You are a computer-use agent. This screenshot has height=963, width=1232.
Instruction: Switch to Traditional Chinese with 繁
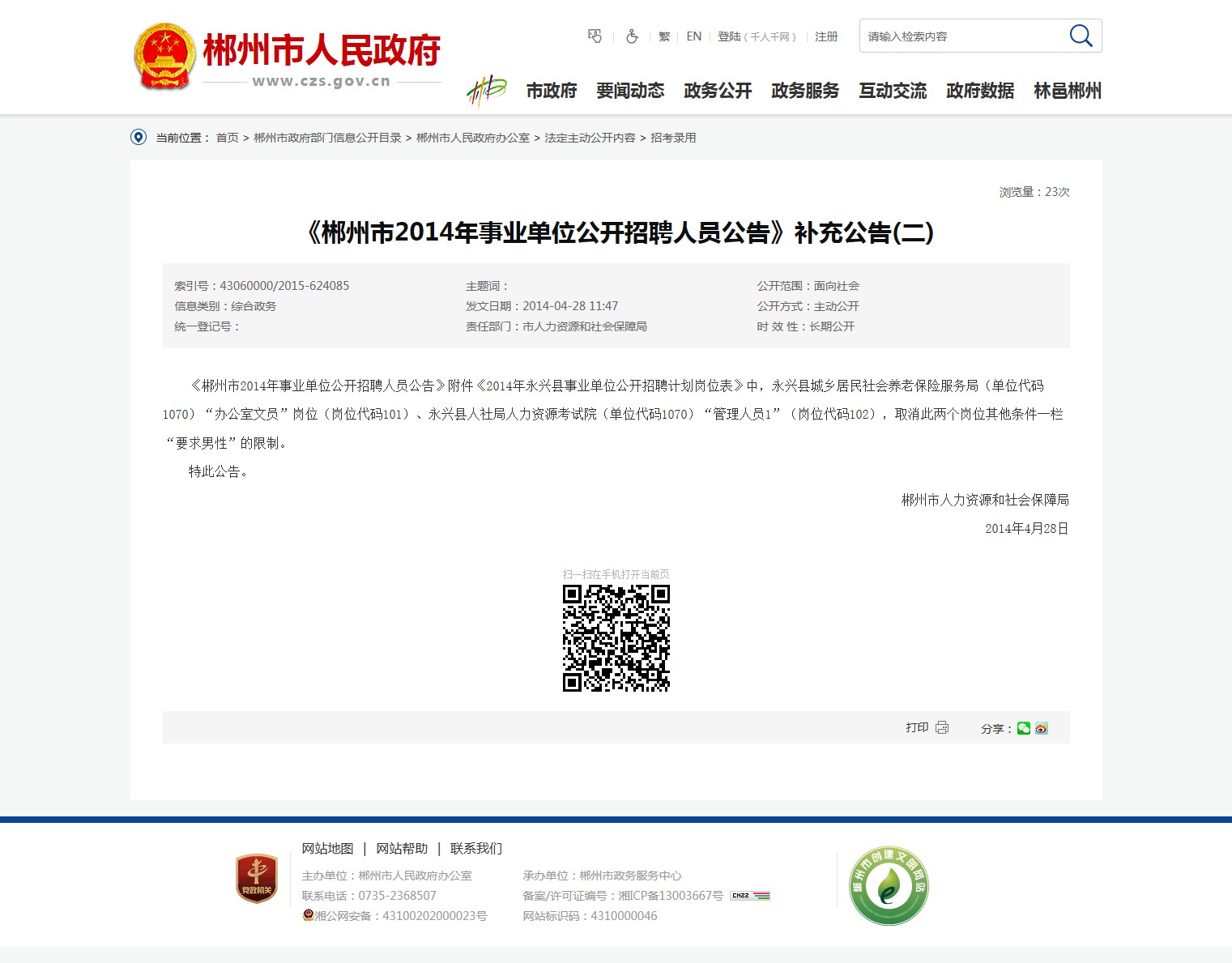tap(664, 36)
